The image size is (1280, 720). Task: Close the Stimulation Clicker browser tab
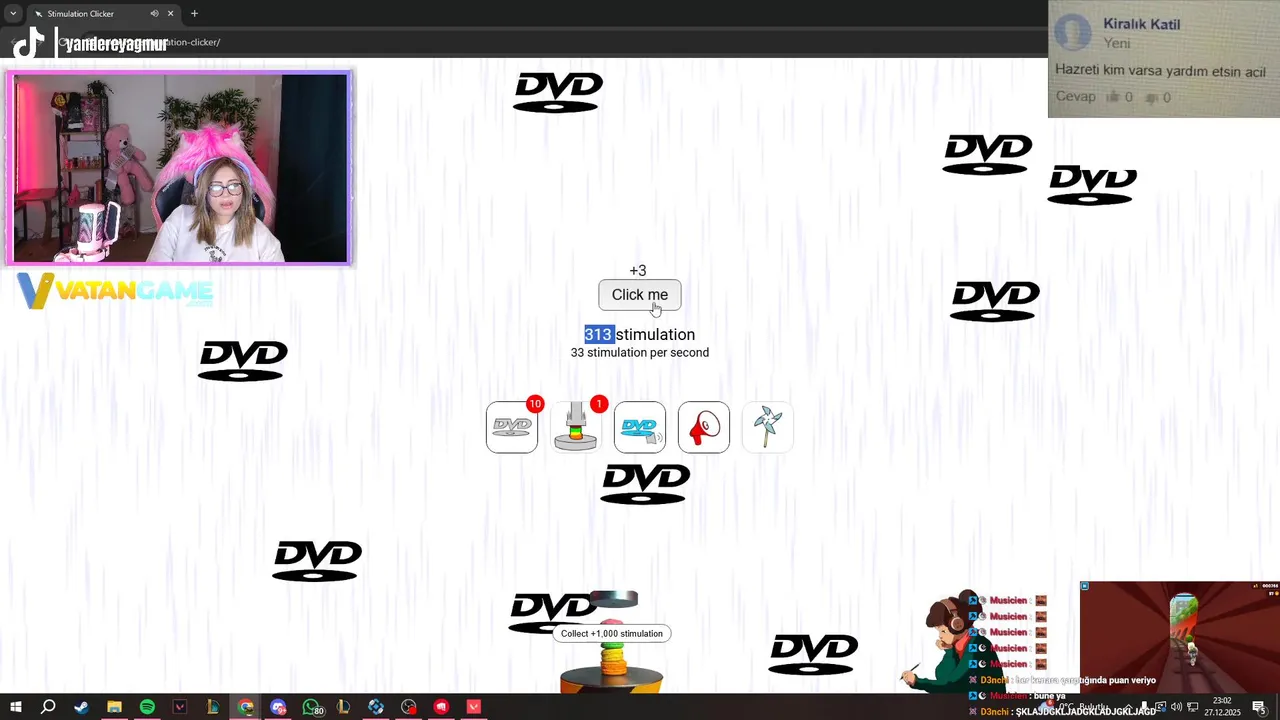tap(171, 14)
